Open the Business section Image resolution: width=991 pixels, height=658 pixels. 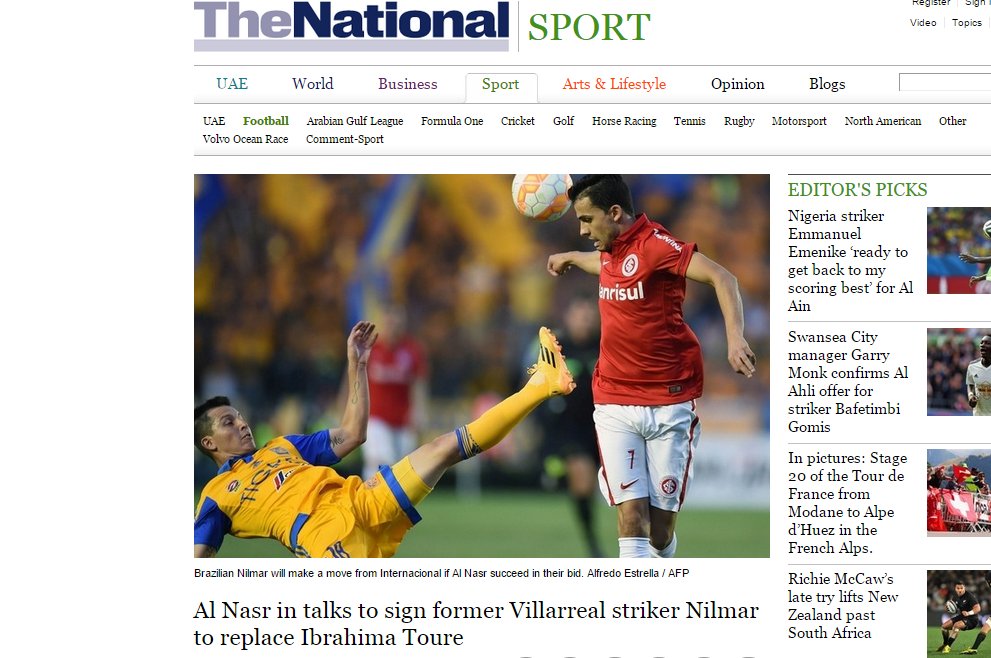click(x=408, y=84)
